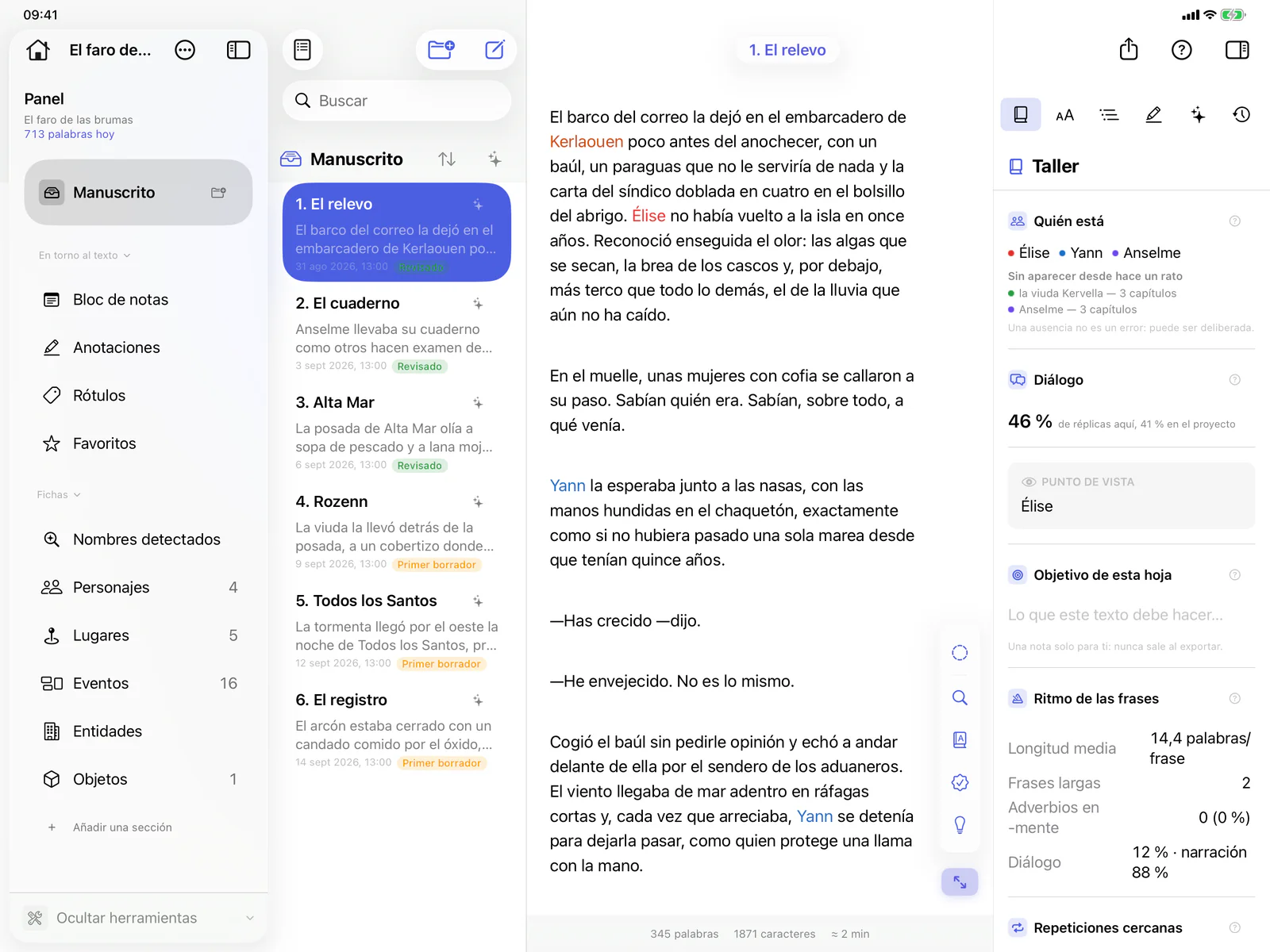Open the home dashboard icon

click(x=38, y=50)
